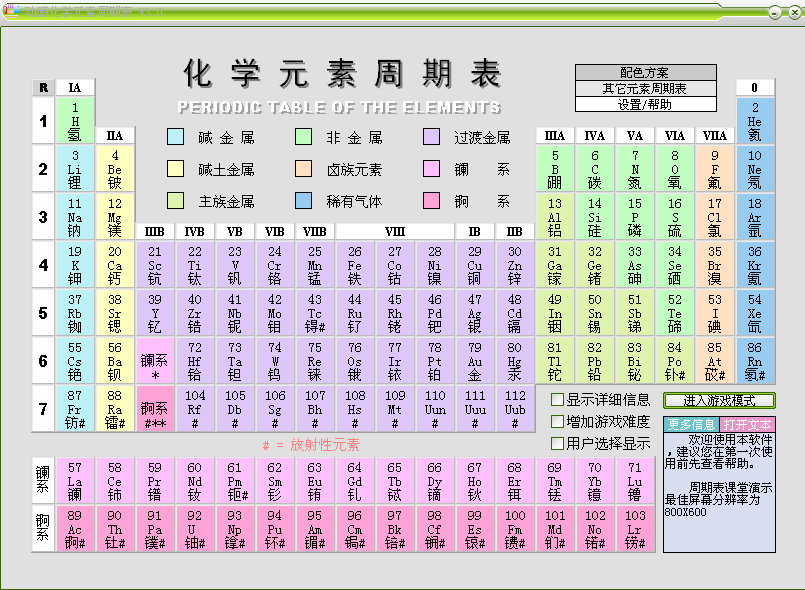Click the 主族金属 legend color swatch

pos(176,201)
